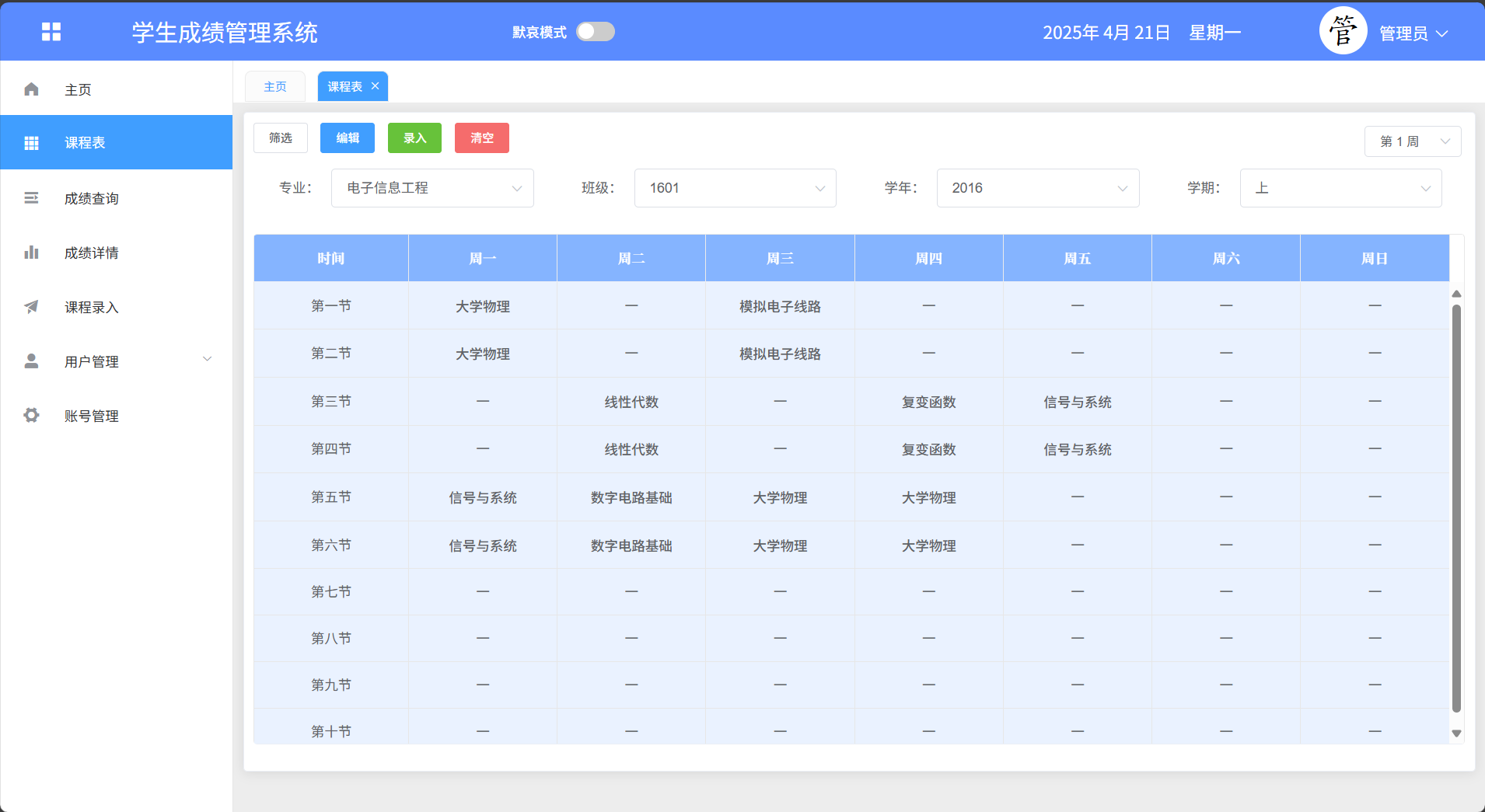This screenshot has height=812, width=1485.
Task: Open the 第 1 周 week selector
Action: click(1412, 141)
